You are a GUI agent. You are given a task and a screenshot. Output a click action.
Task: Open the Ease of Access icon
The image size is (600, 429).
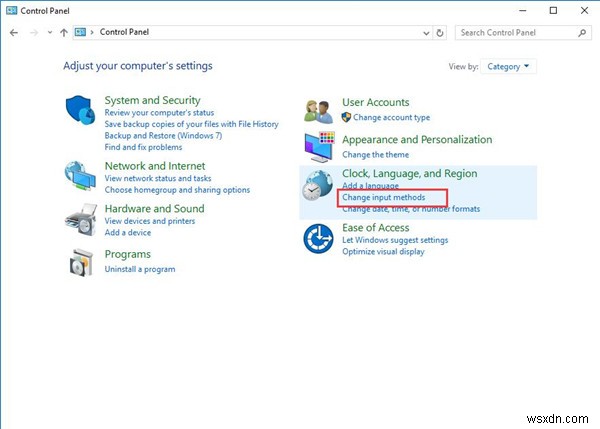tap(318, 239)
